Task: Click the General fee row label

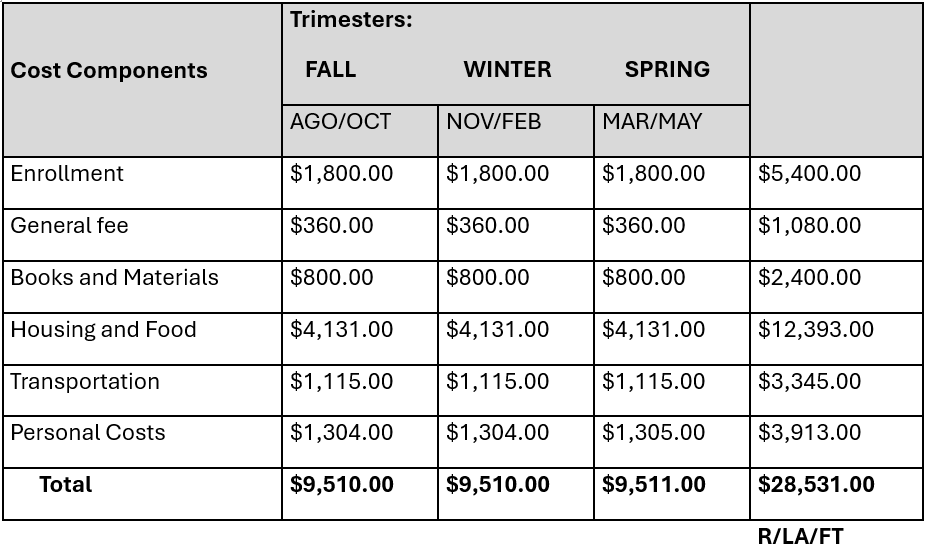Action: click(69, 226)
